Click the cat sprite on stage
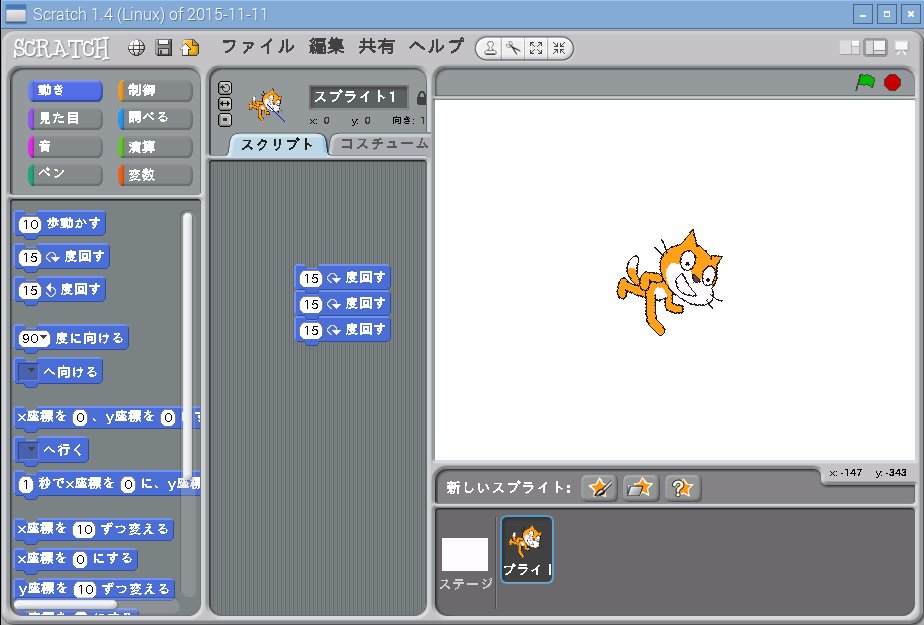Viewport: 924px width, 625px height. pos(670,283)
